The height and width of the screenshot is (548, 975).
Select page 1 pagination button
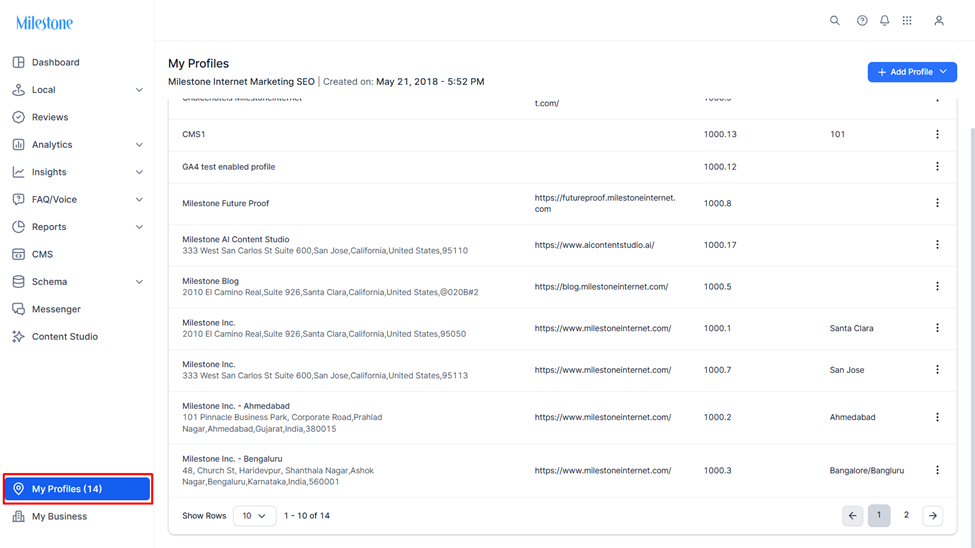click(x=879, y=515)
